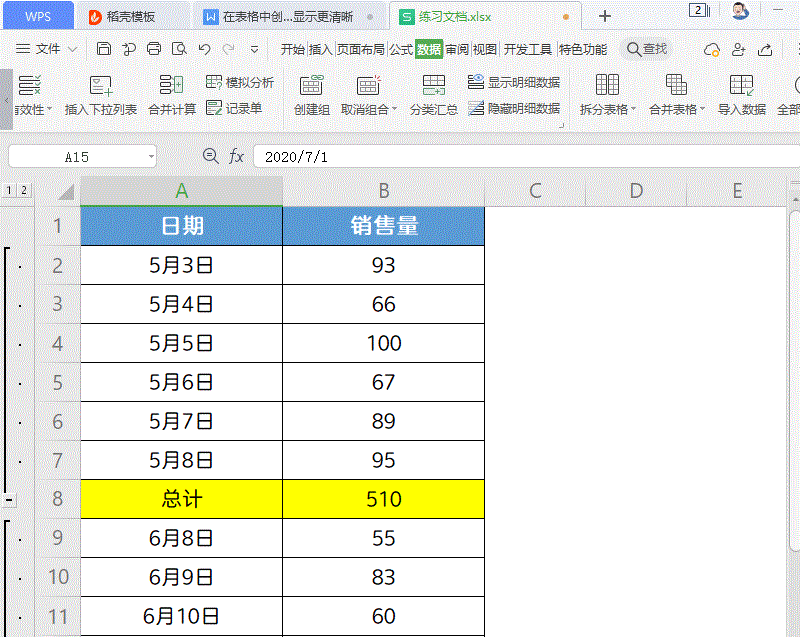Select row 5 header

point(58,383)
